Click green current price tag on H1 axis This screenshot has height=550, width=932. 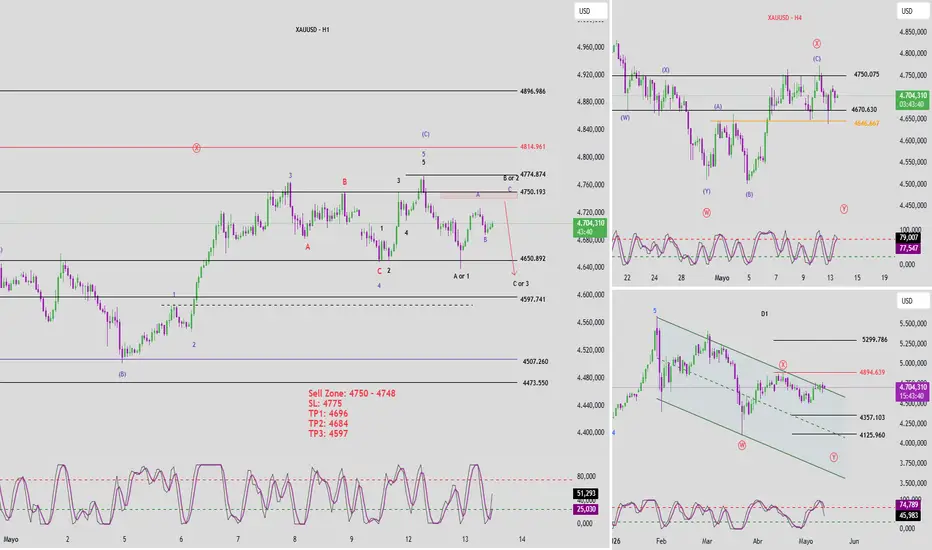[590, 228]
